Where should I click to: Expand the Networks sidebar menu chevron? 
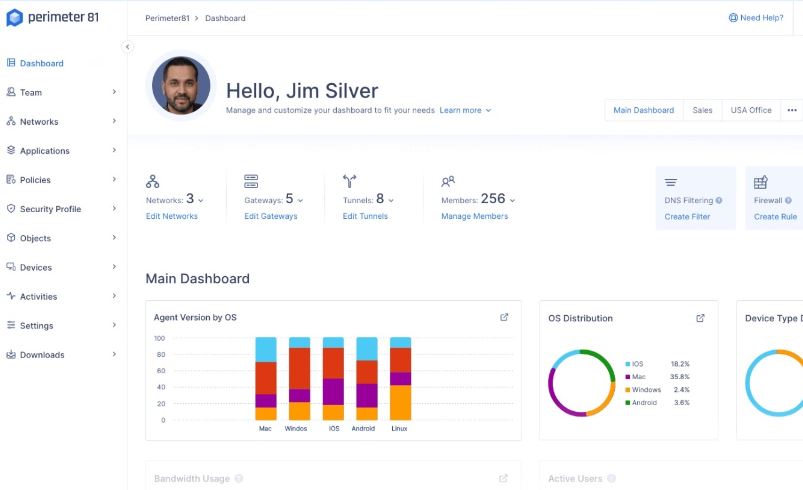point(114,121)
